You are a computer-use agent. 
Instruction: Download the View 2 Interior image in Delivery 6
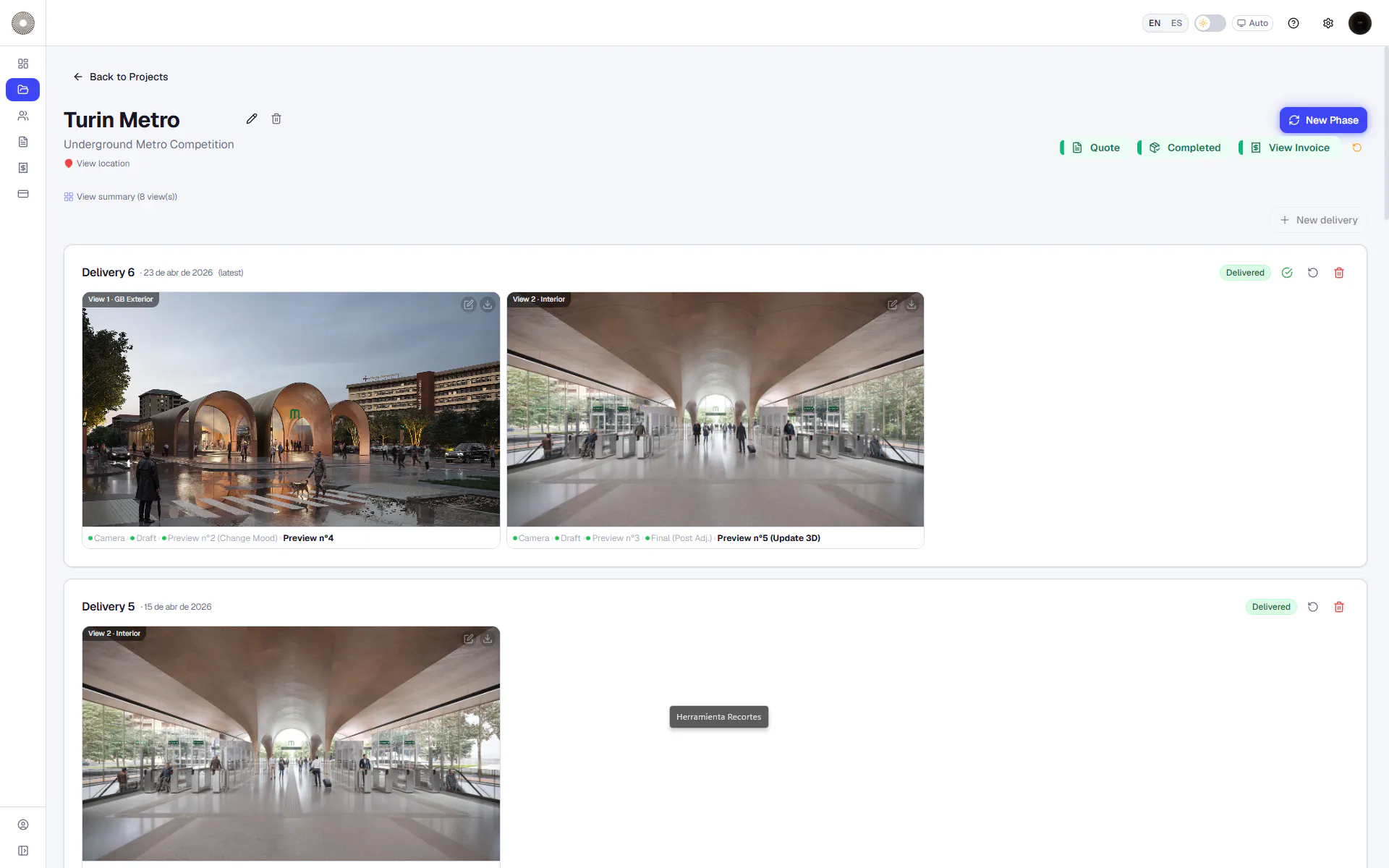912,305
